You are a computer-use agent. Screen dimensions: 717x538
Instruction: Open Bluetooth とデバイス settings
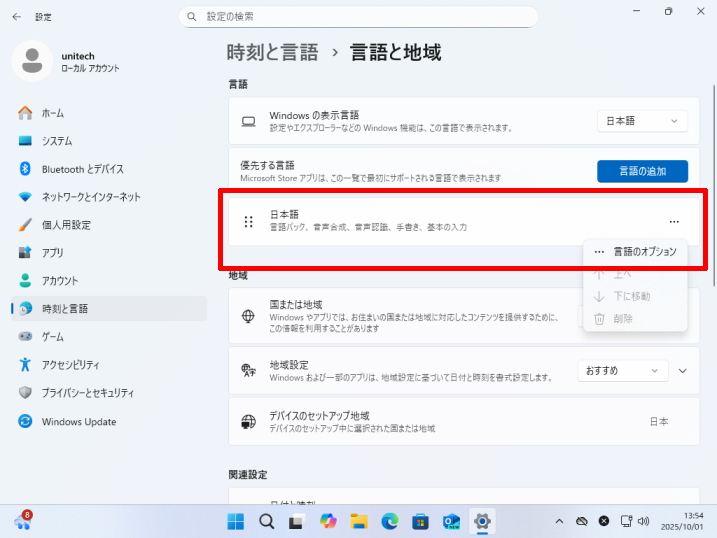pos(82,169)
